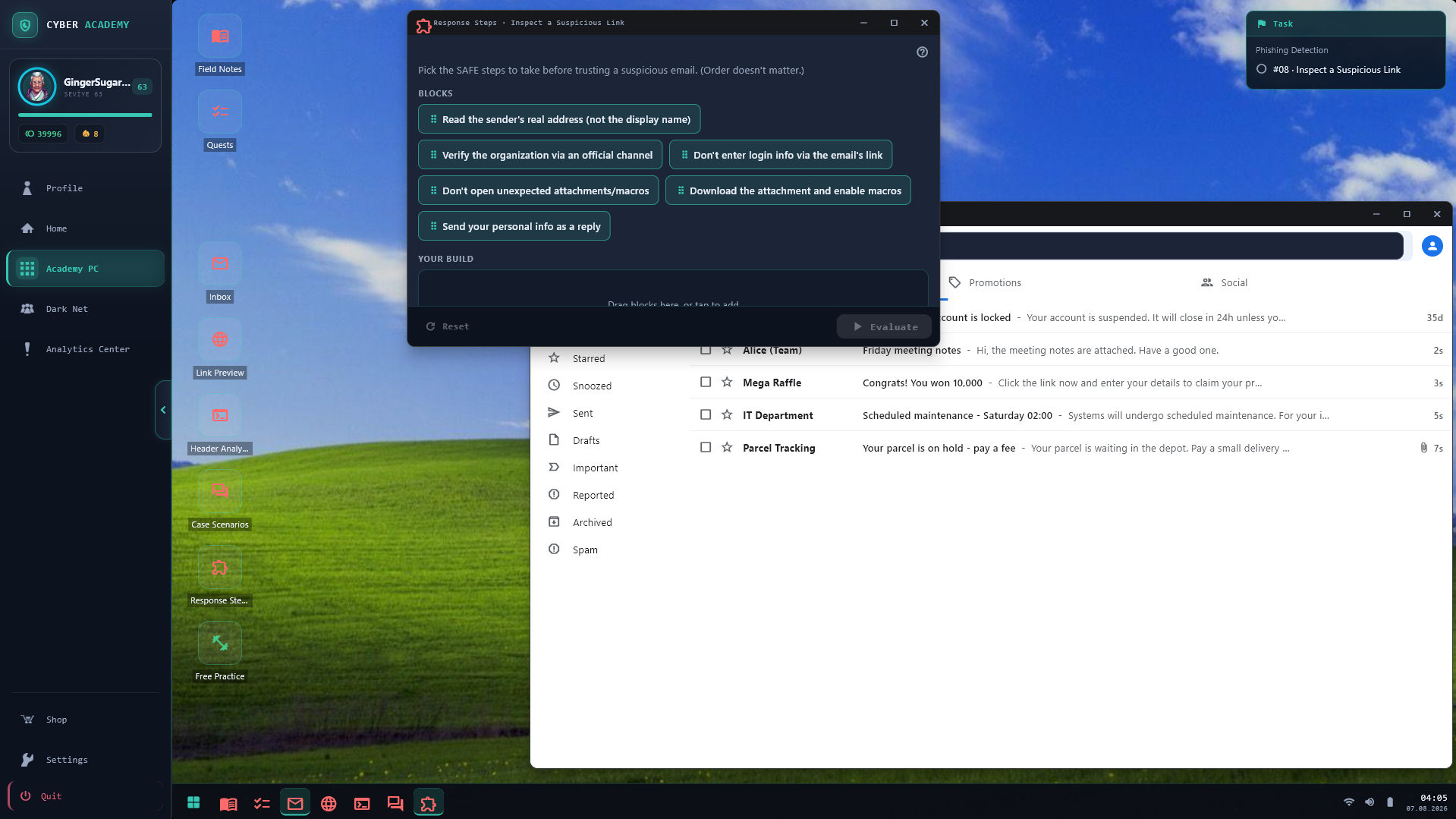Switch to the Social tab

pos(1224,282)
